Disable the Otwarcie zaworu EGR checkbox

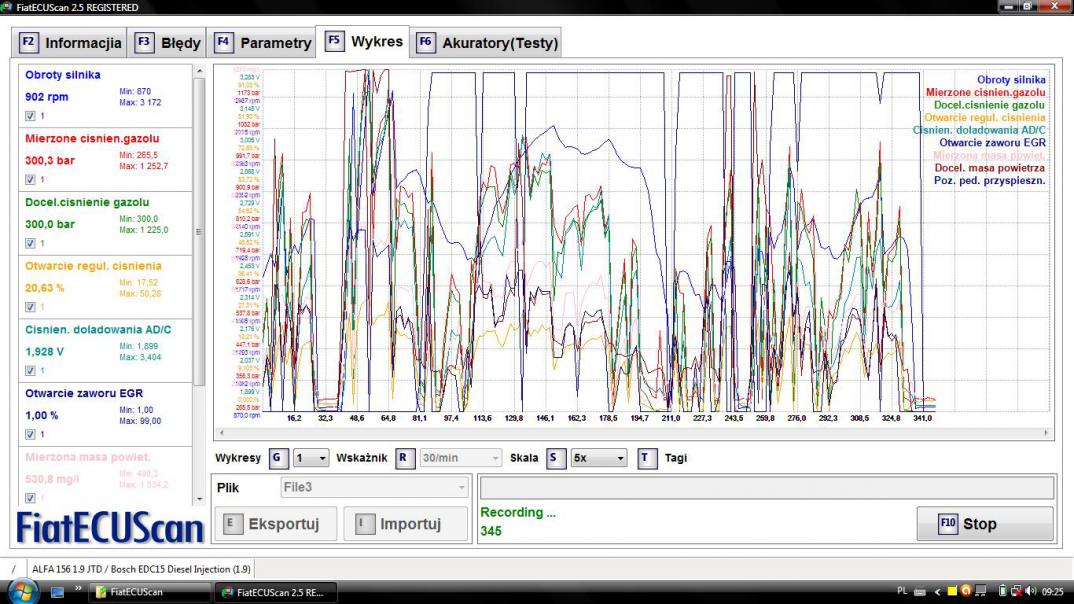click(30, 434)
